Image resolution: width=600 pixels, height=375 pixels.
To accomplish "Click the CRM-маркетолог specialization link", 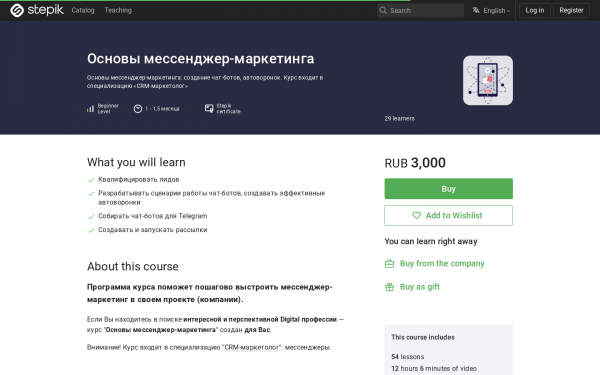I will 251,347.
